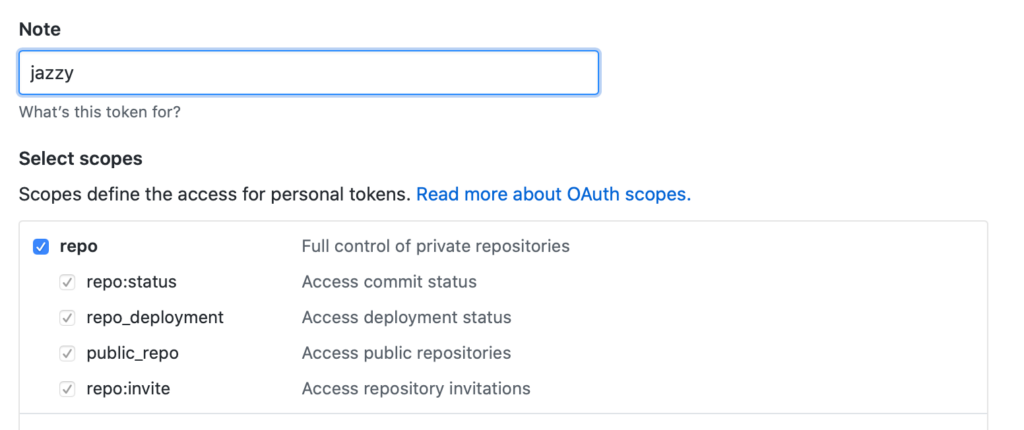Click the Access repository invitations description
The image size is (1024, 430).
[416, 389]
